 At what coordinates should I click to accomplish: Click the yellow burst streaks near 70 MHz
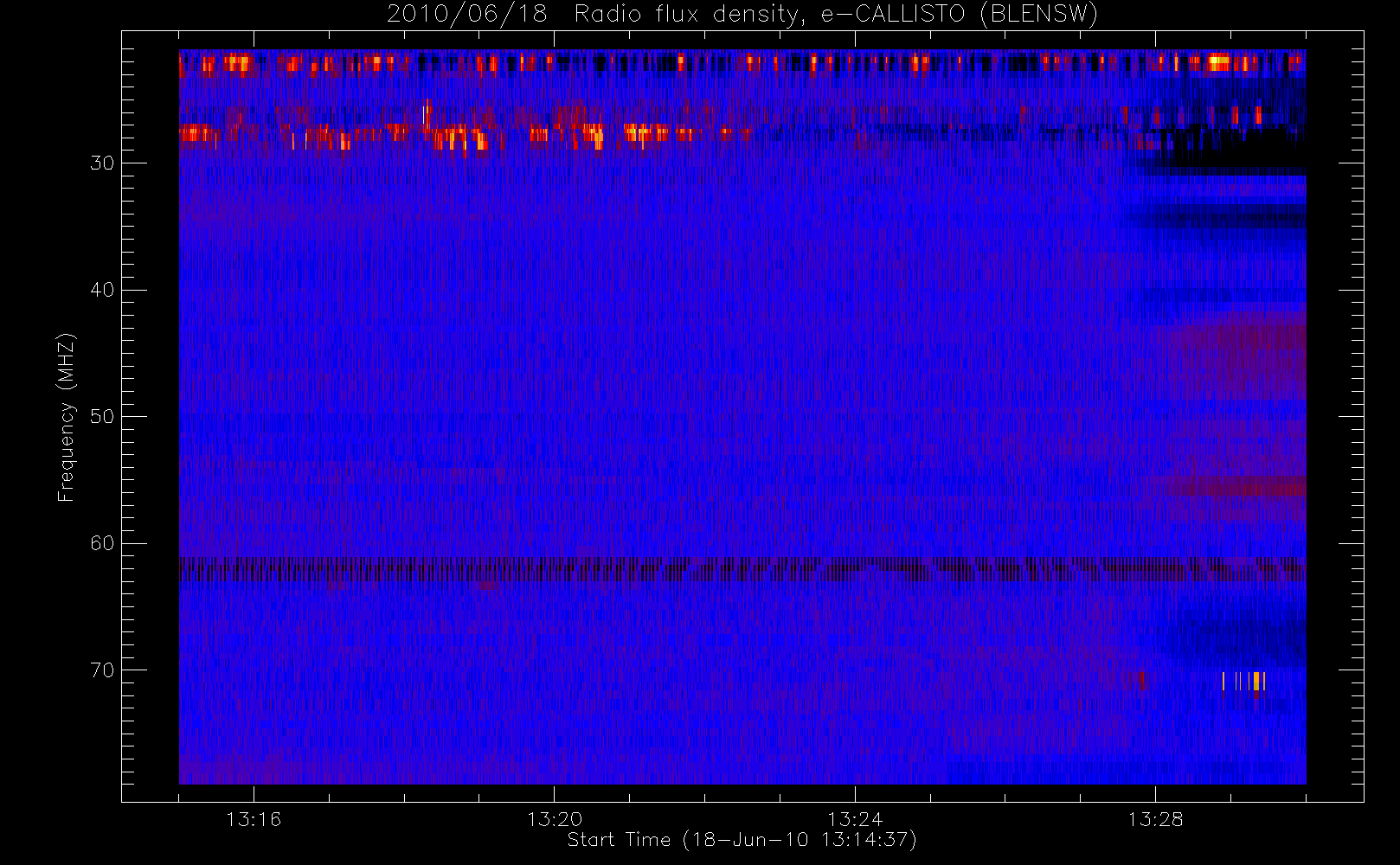[x=1244, y=681]
